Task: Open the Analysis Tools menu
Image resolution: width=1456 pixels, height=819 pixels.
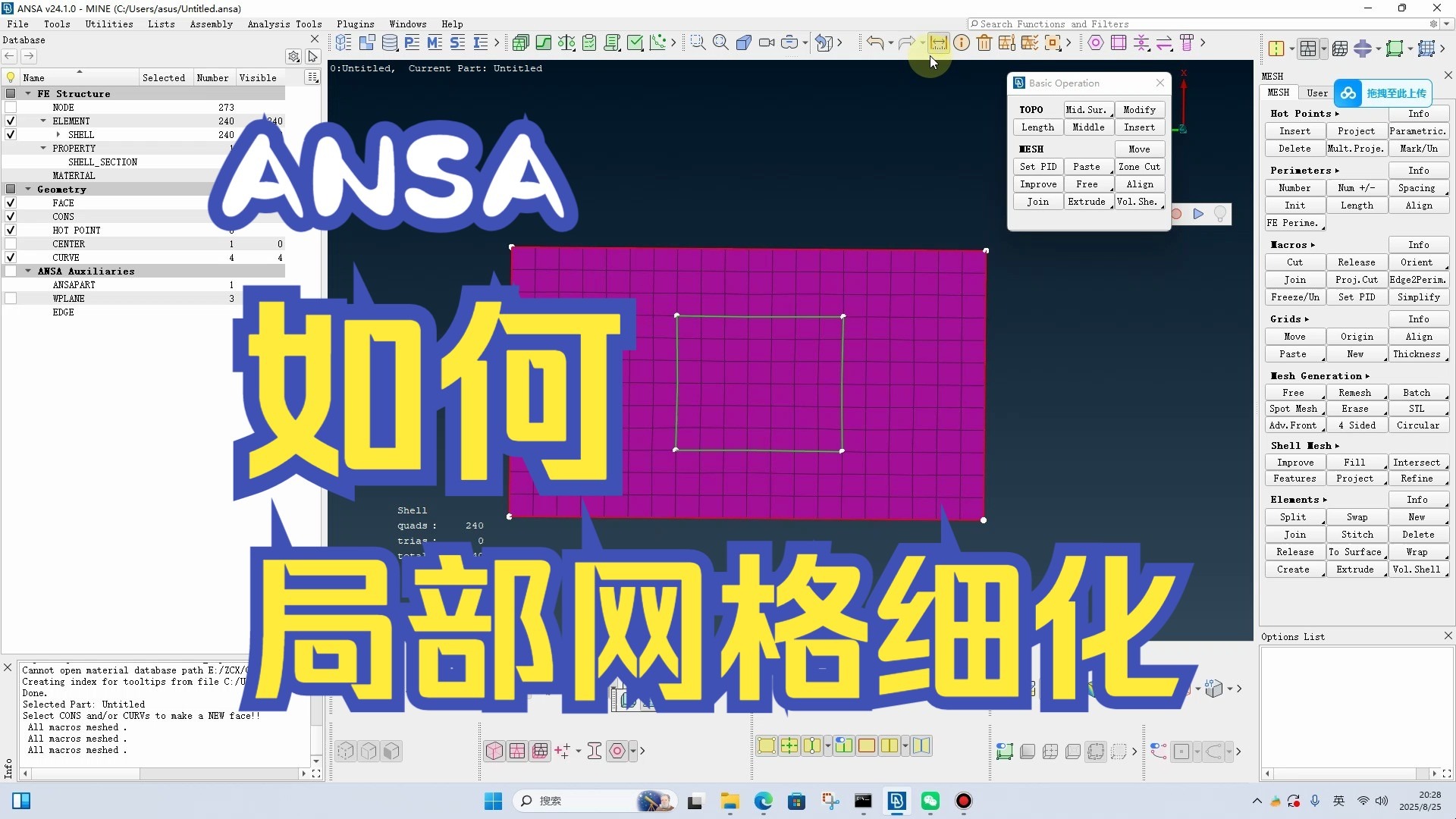Action: pyautogui.click(x=284, y=24)
